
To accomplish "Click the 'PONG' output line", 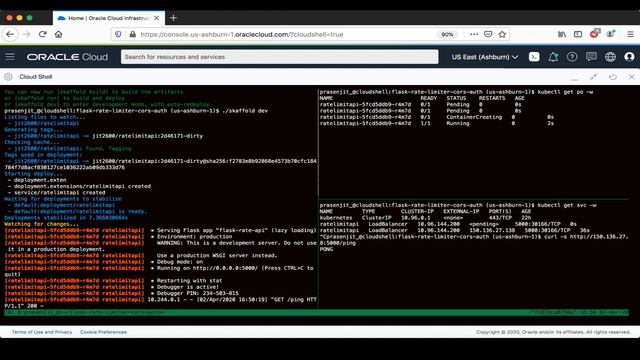I will click(327, 249).
